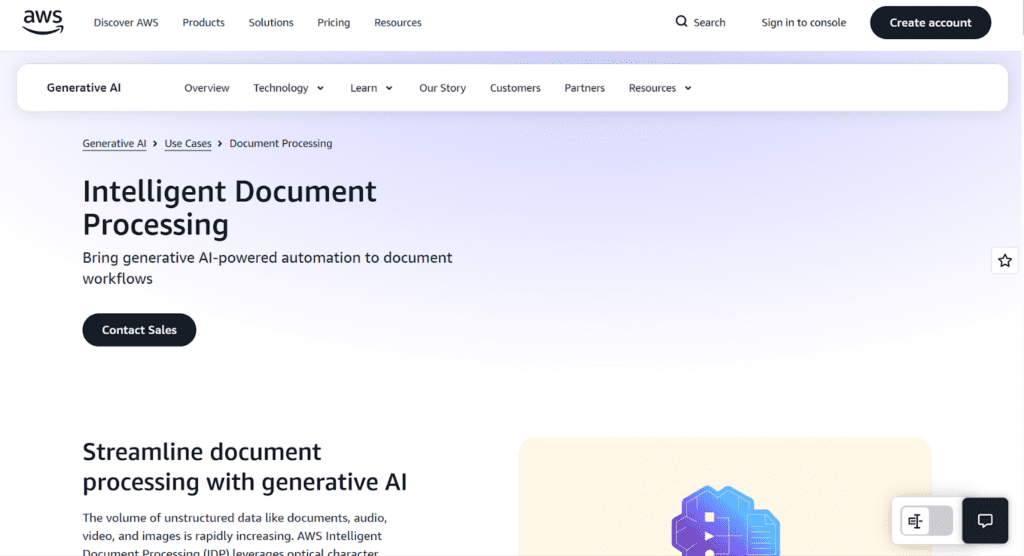Image resolution: width=1024 pixels, height=556 pixels.
Task: Click Sign in to console link
Action: (x=803, y=22)
